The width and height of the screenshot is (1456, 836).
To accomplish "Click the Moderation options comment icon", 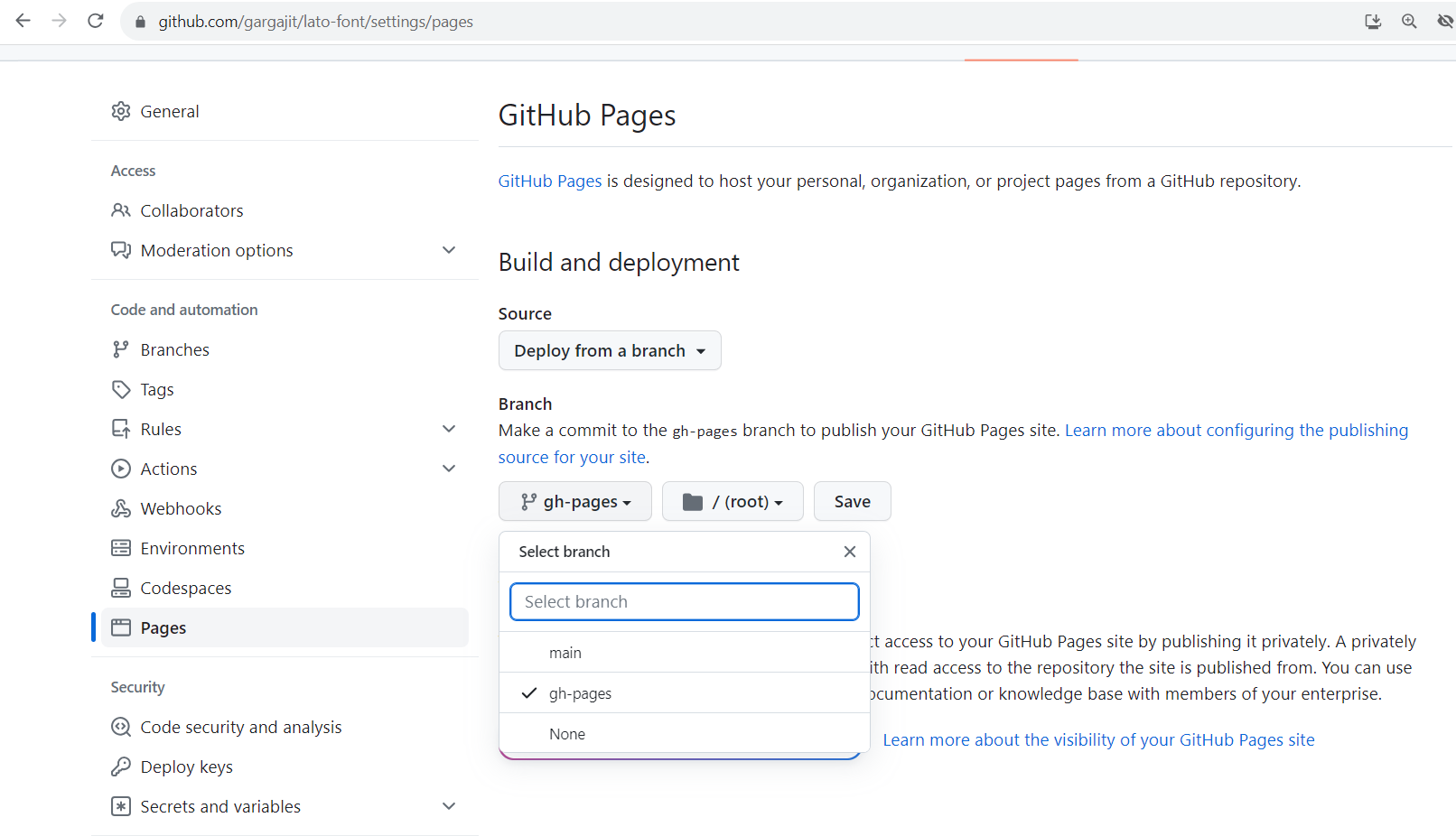I will [x=121, y=250].
